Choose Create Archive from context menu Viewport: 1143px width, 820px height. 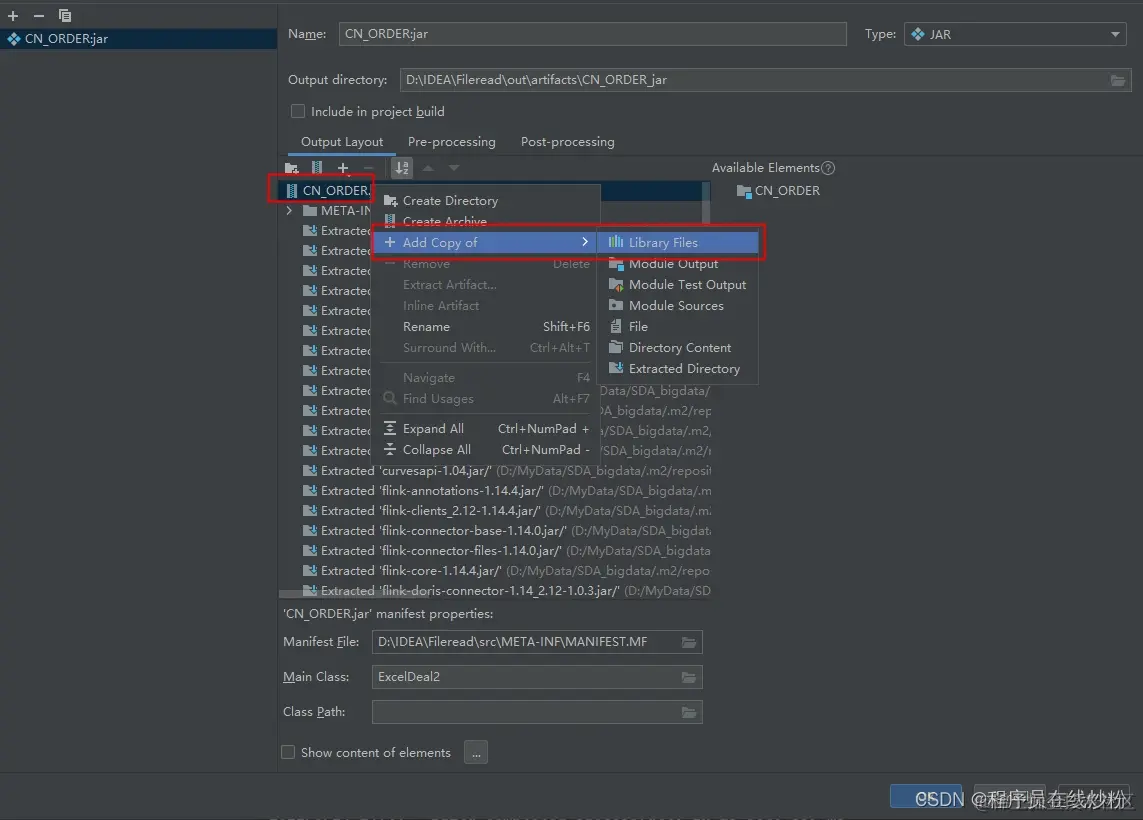[485, 221]
